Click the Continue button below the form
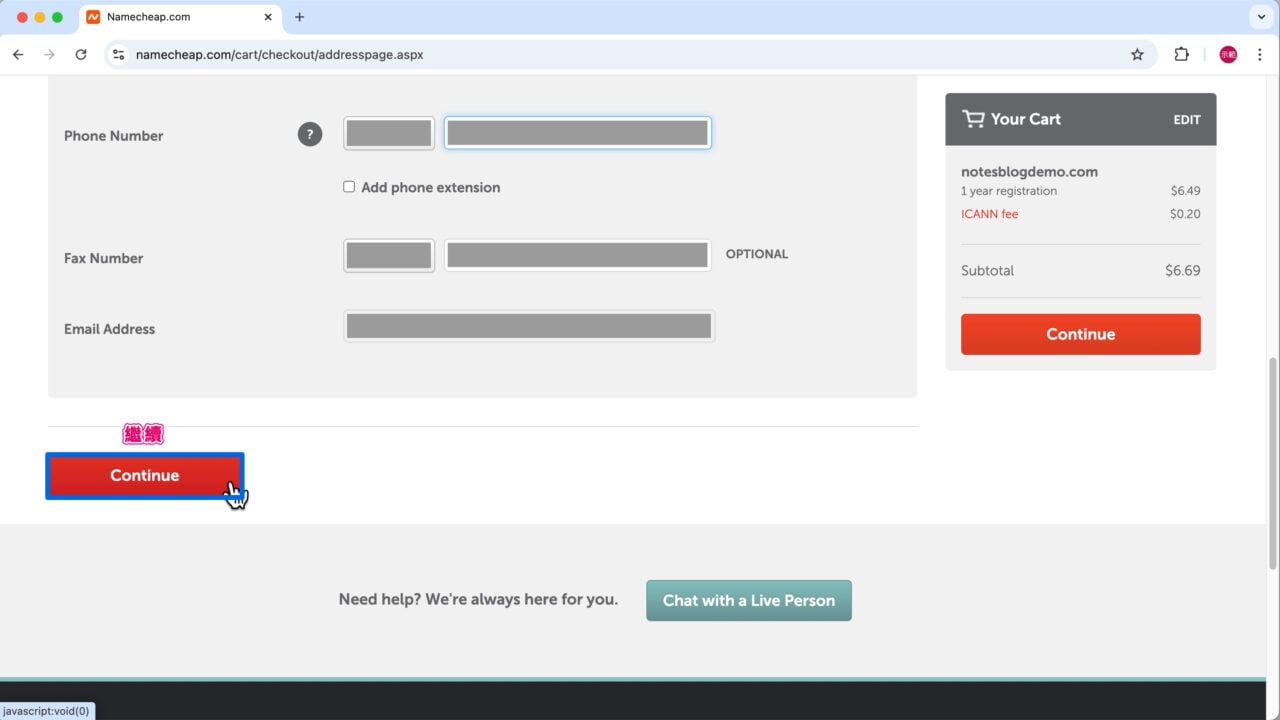This screenshot has height=720, width=1280. (x=145, y=476)
